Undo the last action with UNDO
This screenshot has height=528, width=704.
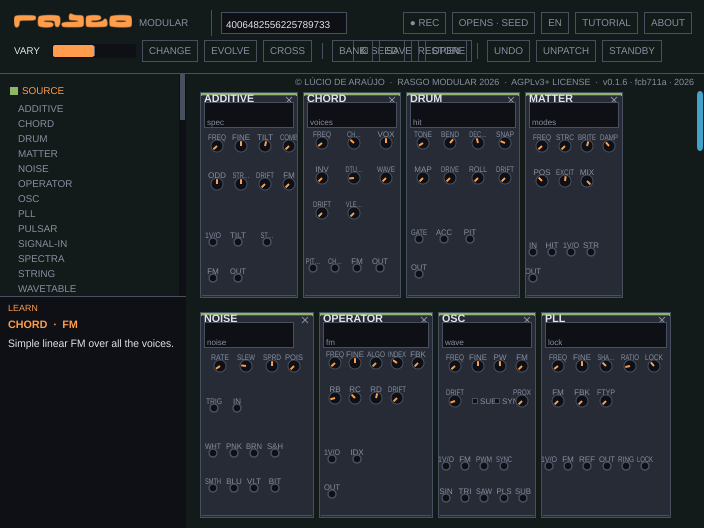[508, 51]
